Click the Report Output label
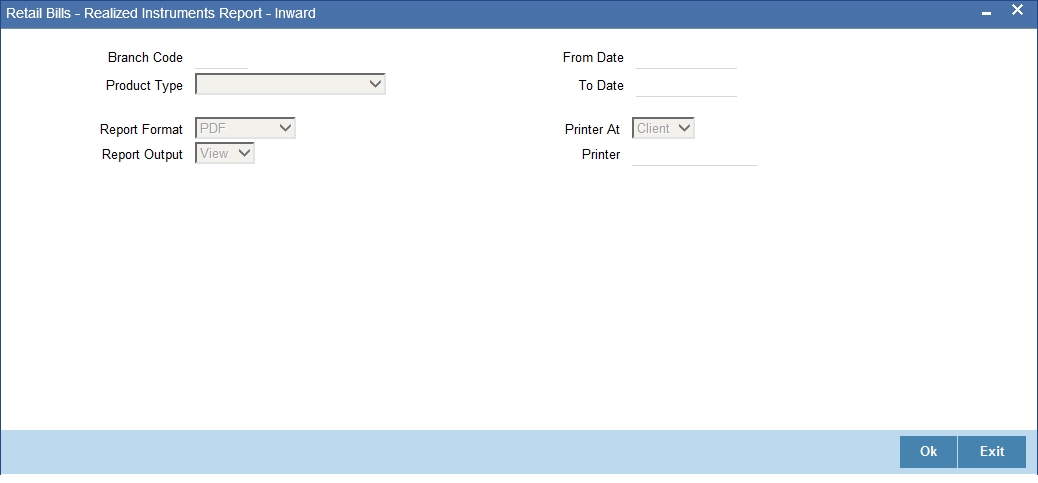 142,154
